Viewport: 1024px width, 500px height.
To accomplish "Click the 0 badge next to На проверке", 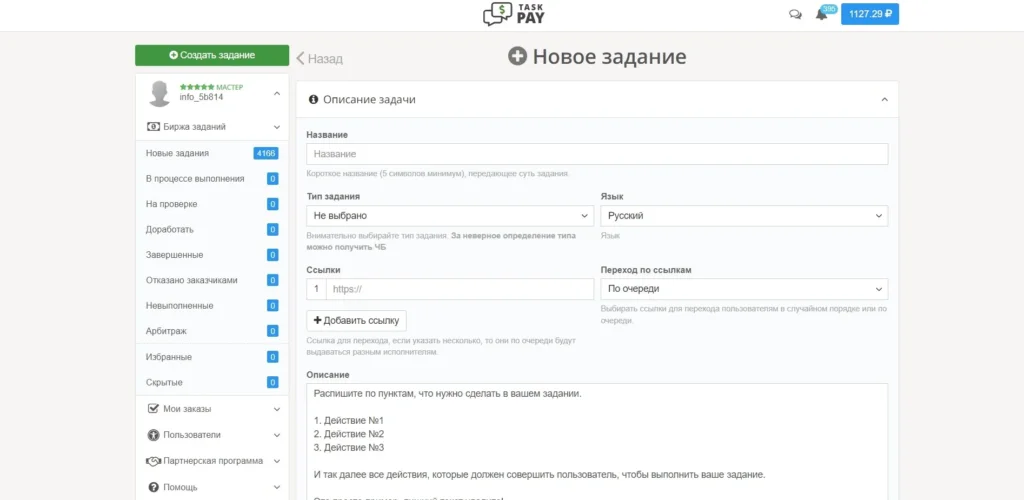I will click(272, 204).
